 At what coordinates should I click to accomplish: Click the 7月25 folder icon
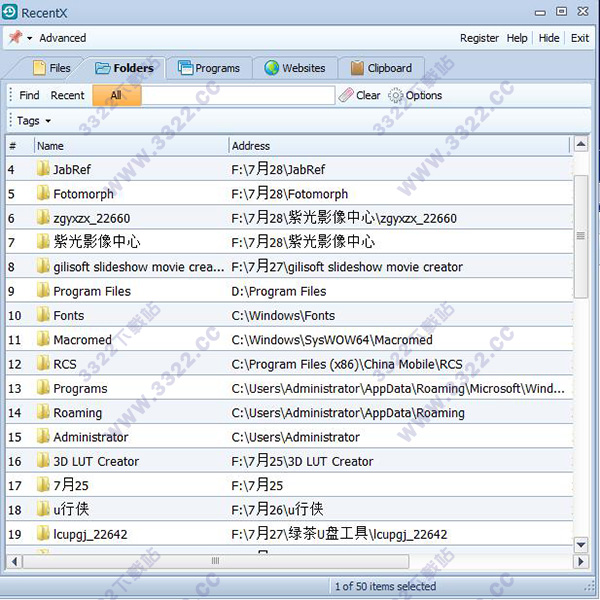43,485
